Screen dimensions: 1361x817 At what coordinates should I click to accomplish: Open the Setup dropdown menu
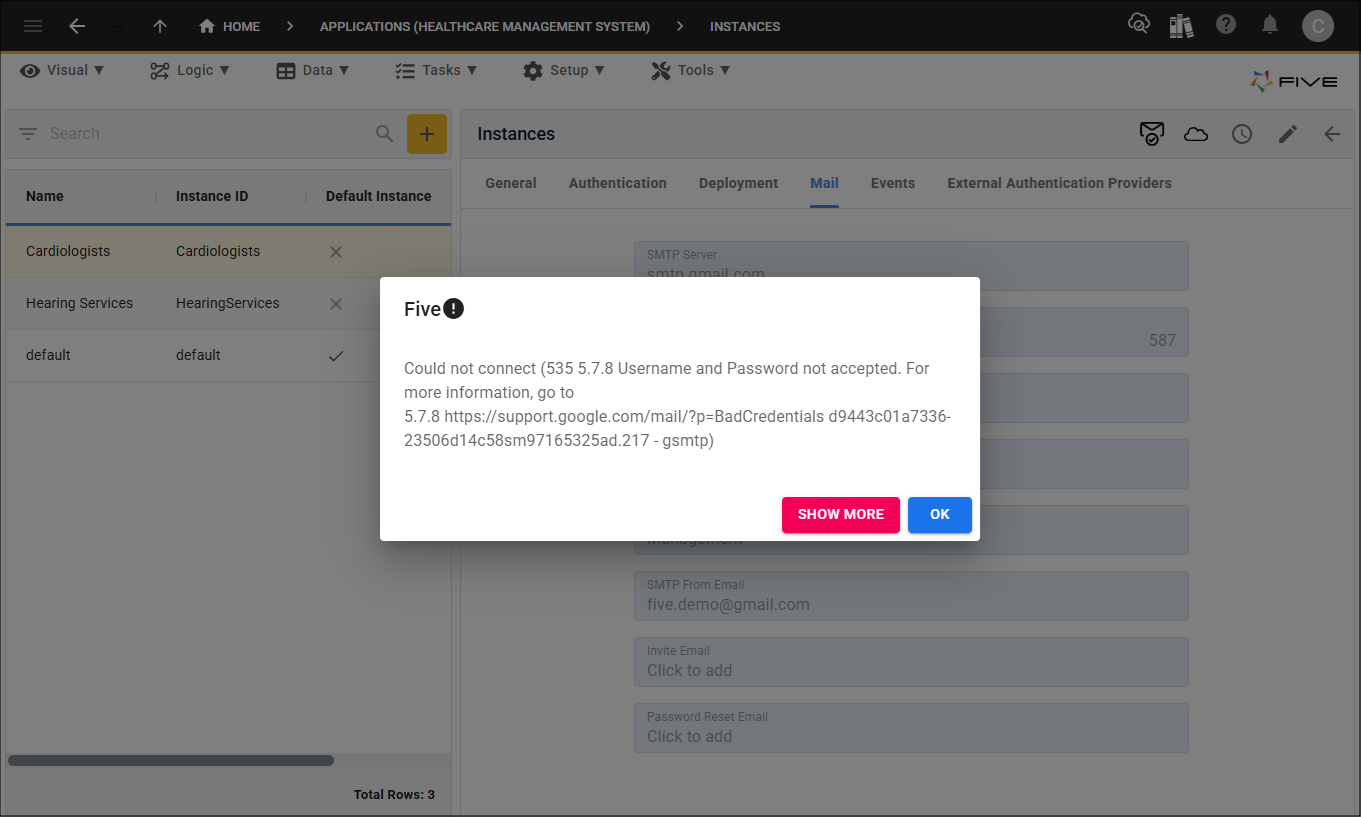click(x=564, y=70)
